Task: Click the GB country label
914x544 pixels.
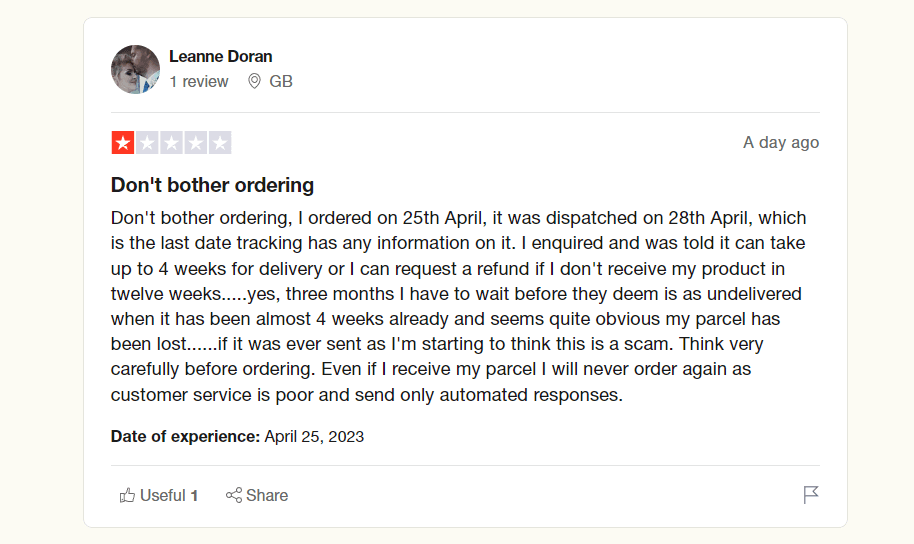Action: (281, 82)
